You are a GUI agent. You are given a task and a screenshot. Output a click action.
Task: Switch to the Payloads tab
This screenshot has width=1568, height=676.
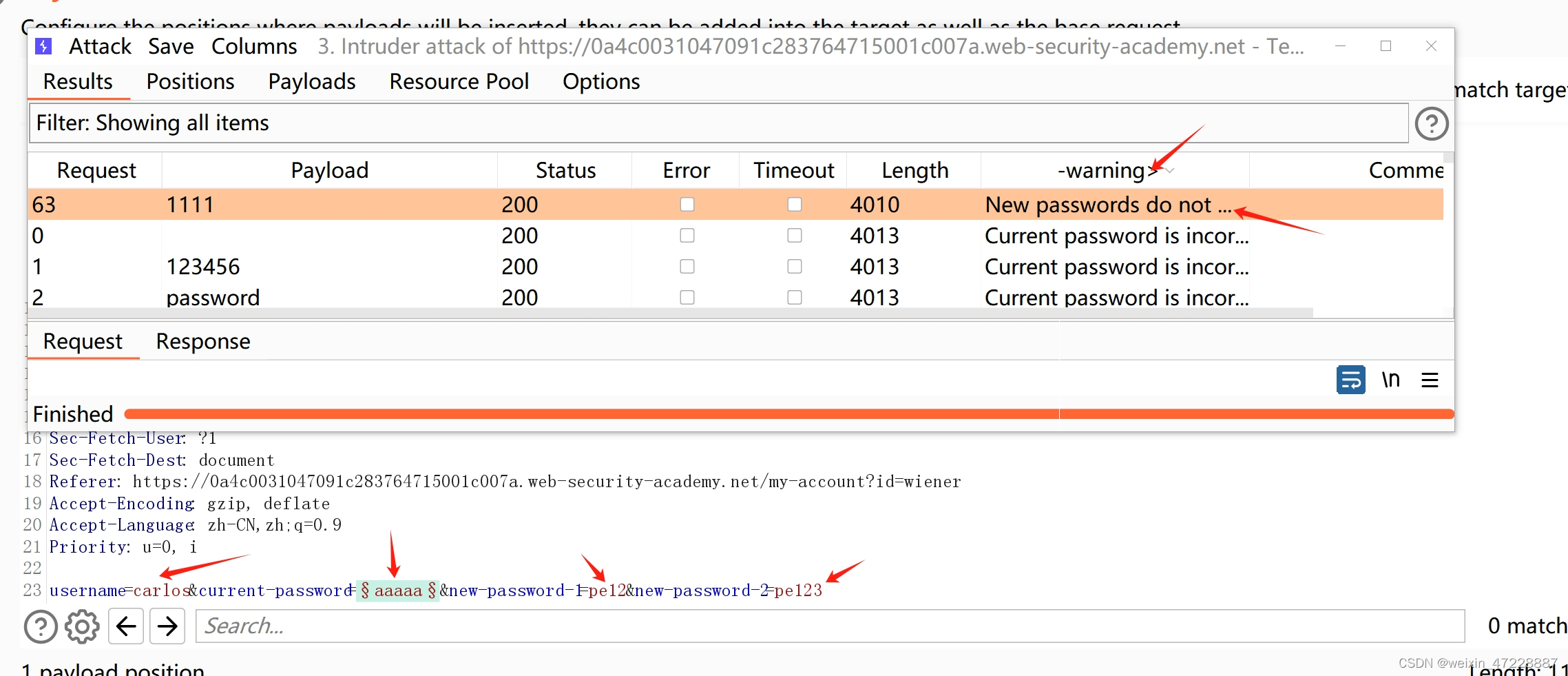tap(311, 81)
